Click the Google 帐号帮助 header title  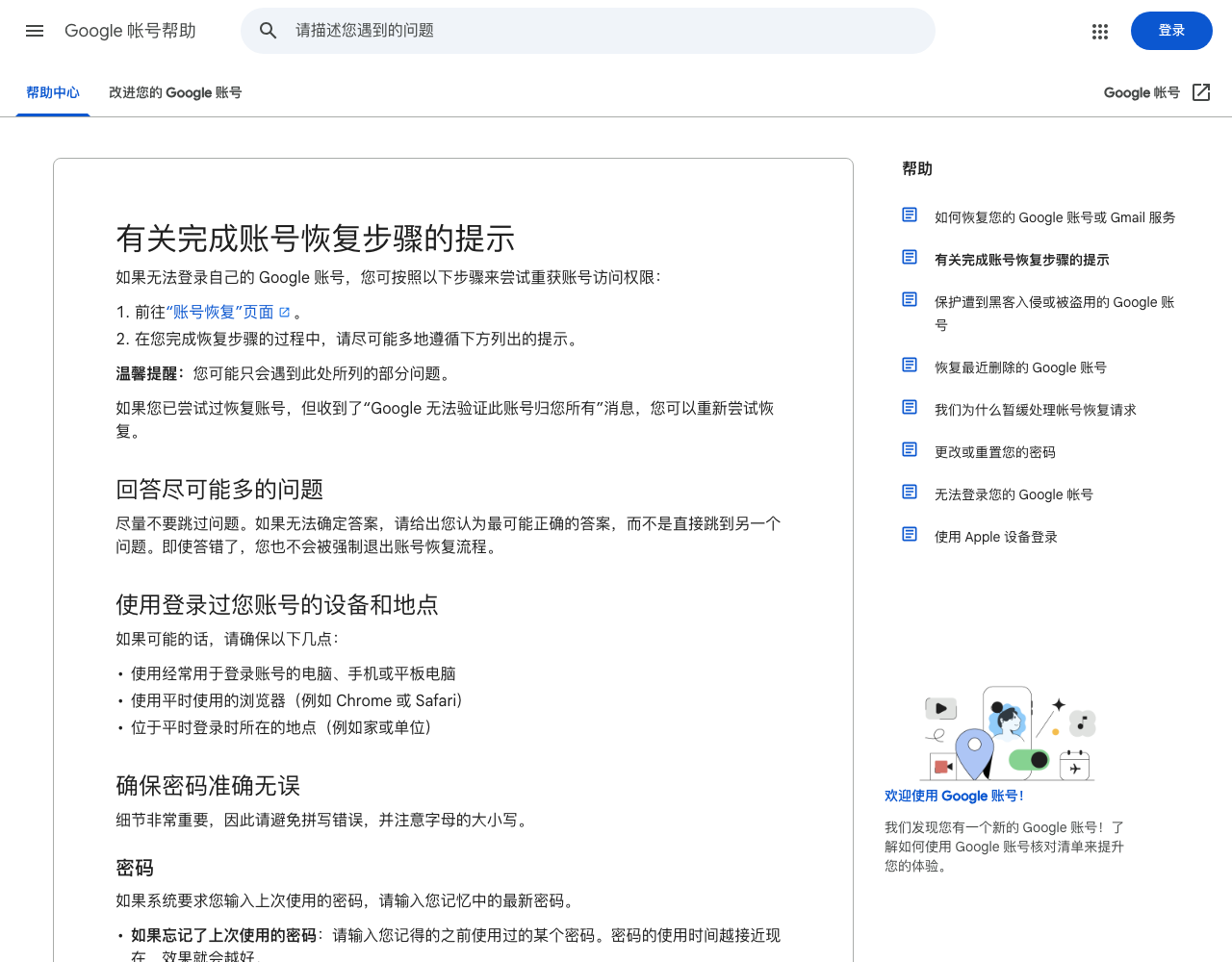130,31
